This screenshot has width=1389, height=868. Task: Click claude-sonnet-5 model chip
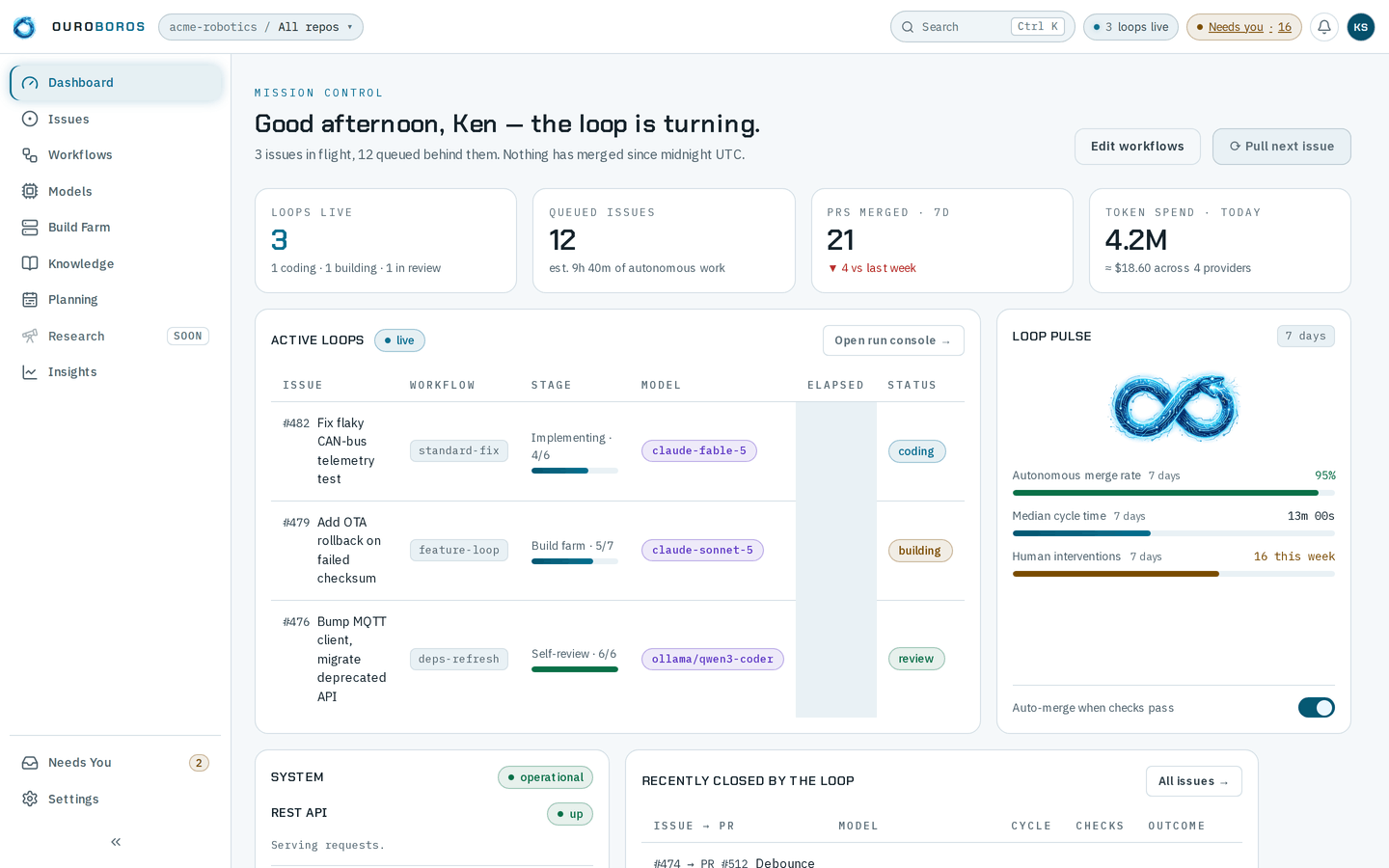(702, 550)
